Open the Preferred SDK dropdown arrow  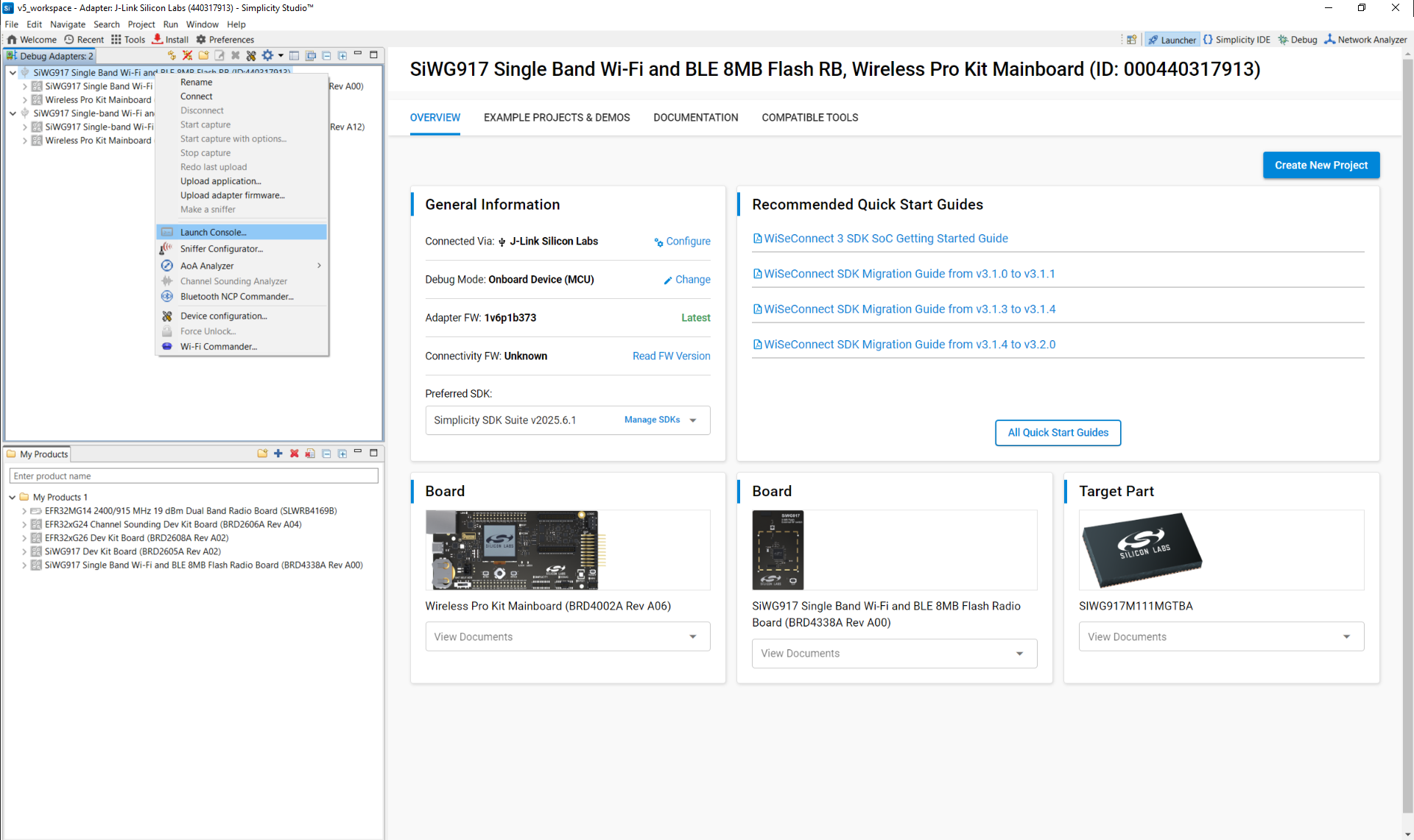(x=693, y=420)
